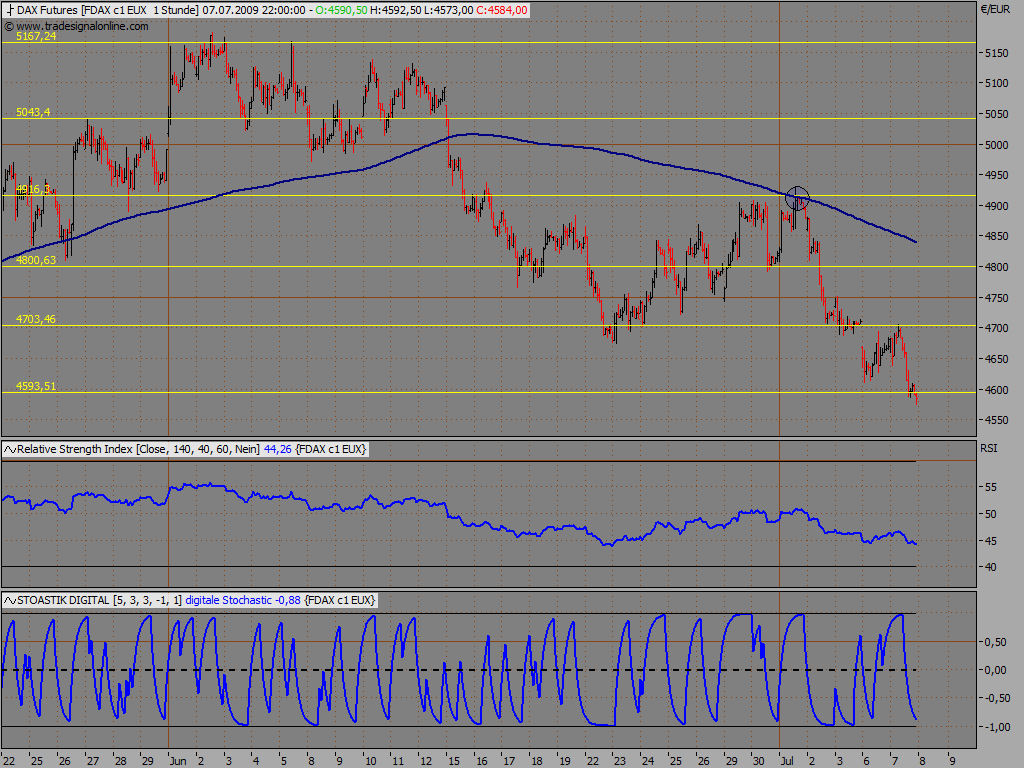This screenshot has width=1024, height=768.
Task: Click the 4900 price axis tick
Action: 997,206
